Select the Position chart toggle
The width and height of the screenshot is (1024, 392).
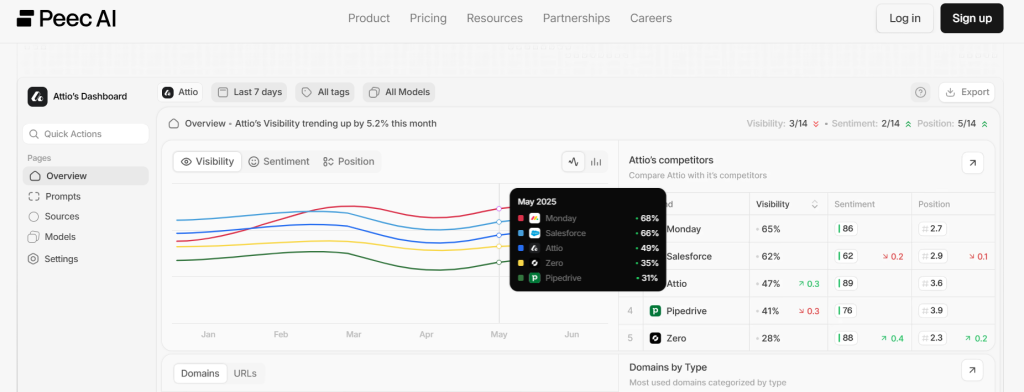coord(349,161)
